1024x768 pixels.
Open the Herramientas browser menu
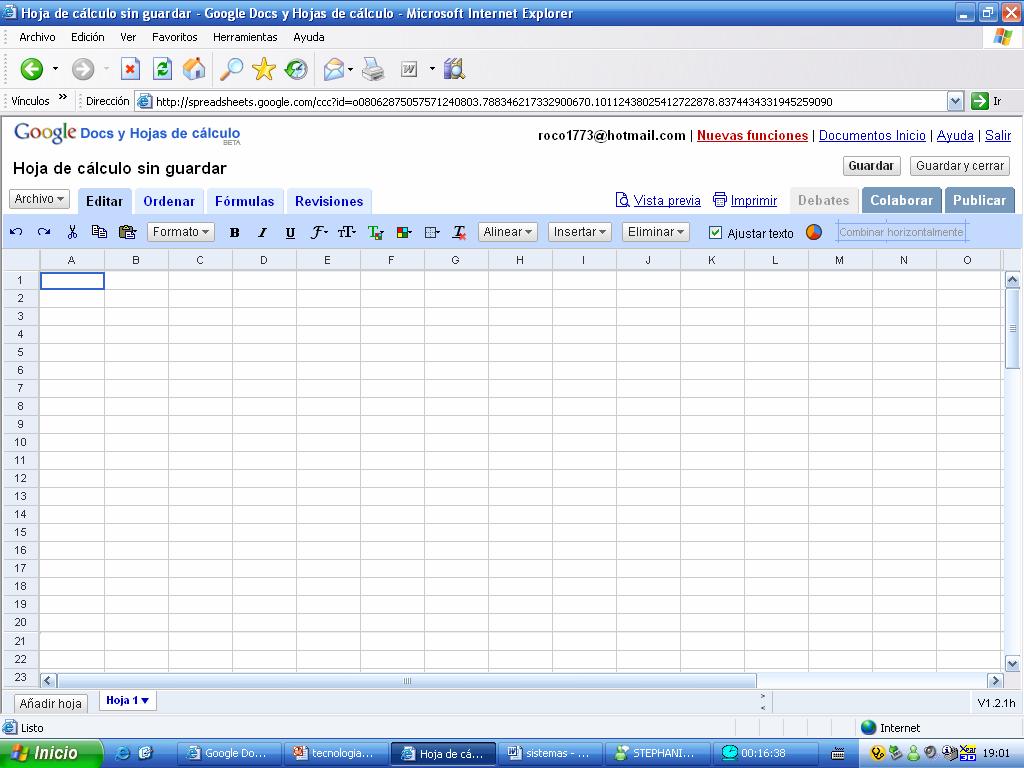coord(245,37)
